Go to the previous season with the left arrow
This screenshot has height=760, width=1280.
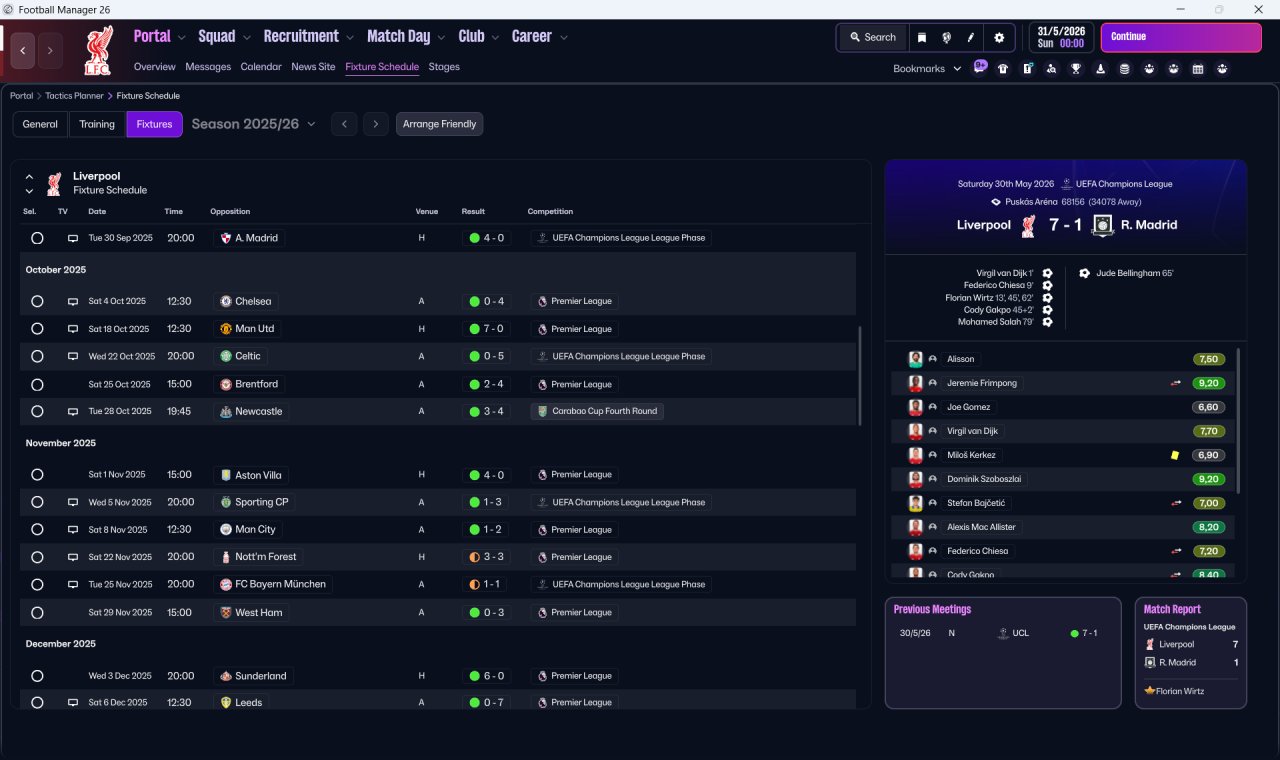click(x=344, y=124)
